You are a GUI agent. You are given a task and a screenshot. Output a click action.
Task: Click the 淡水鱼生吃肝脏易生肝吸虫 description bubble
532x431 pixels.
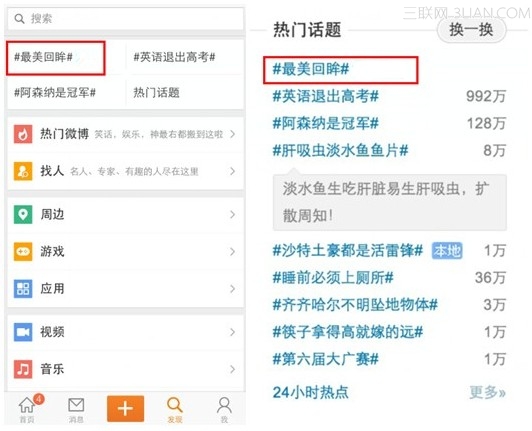390,203
